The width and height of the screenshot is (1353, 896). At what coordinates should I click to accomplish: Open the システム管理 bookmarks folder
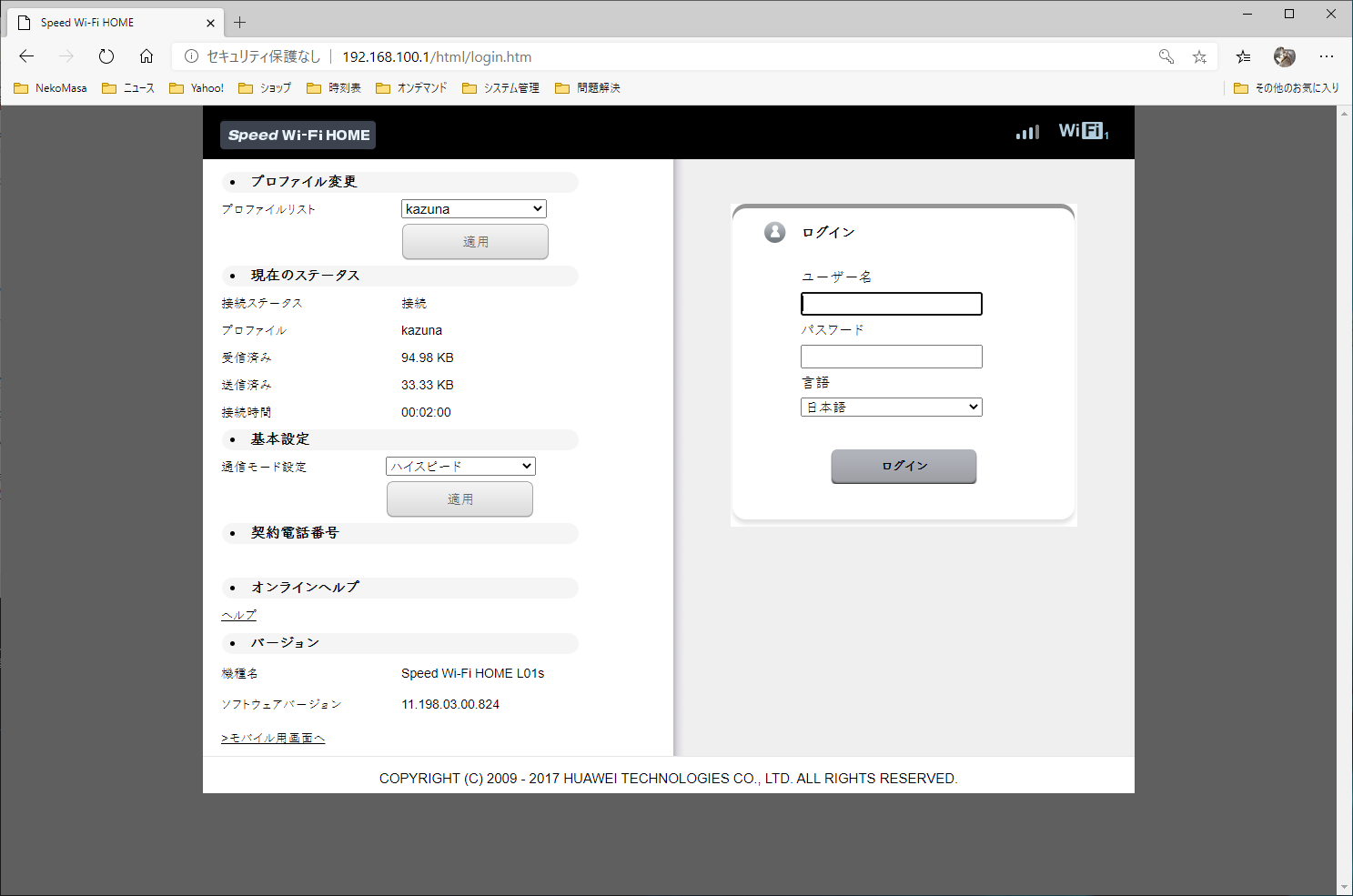point(500,88)
